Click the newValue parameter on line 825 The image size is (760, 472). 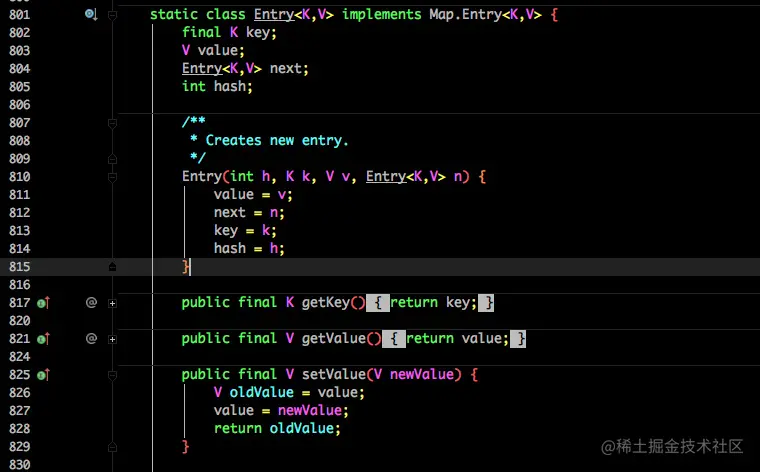click(x=422, y=375)
